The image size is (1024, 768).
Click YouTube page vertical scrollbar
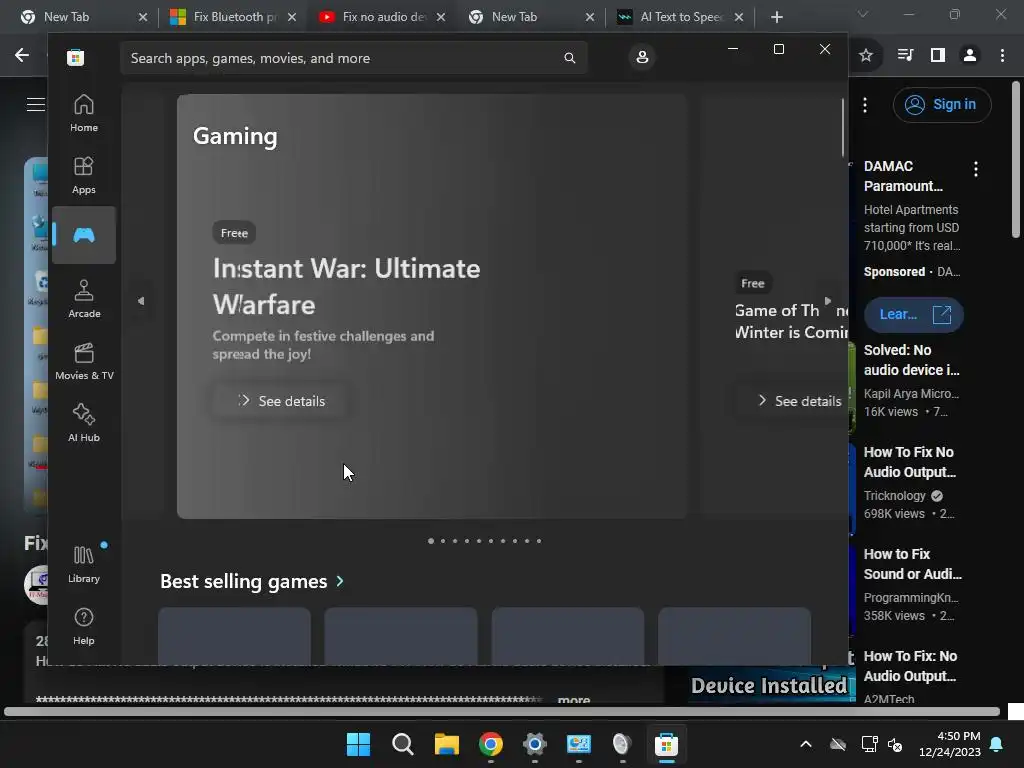1016,159
